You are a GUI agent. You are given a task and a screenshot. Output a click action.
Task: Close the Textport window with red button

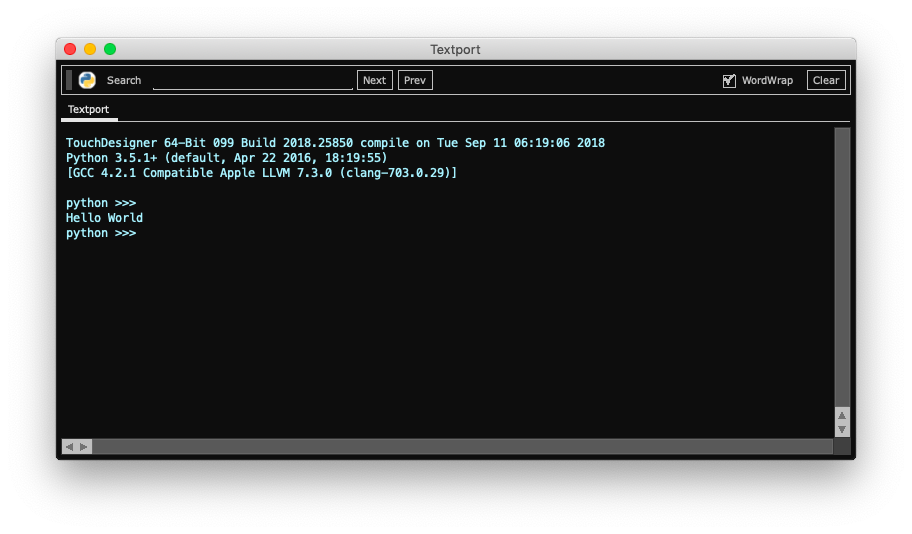70,49
